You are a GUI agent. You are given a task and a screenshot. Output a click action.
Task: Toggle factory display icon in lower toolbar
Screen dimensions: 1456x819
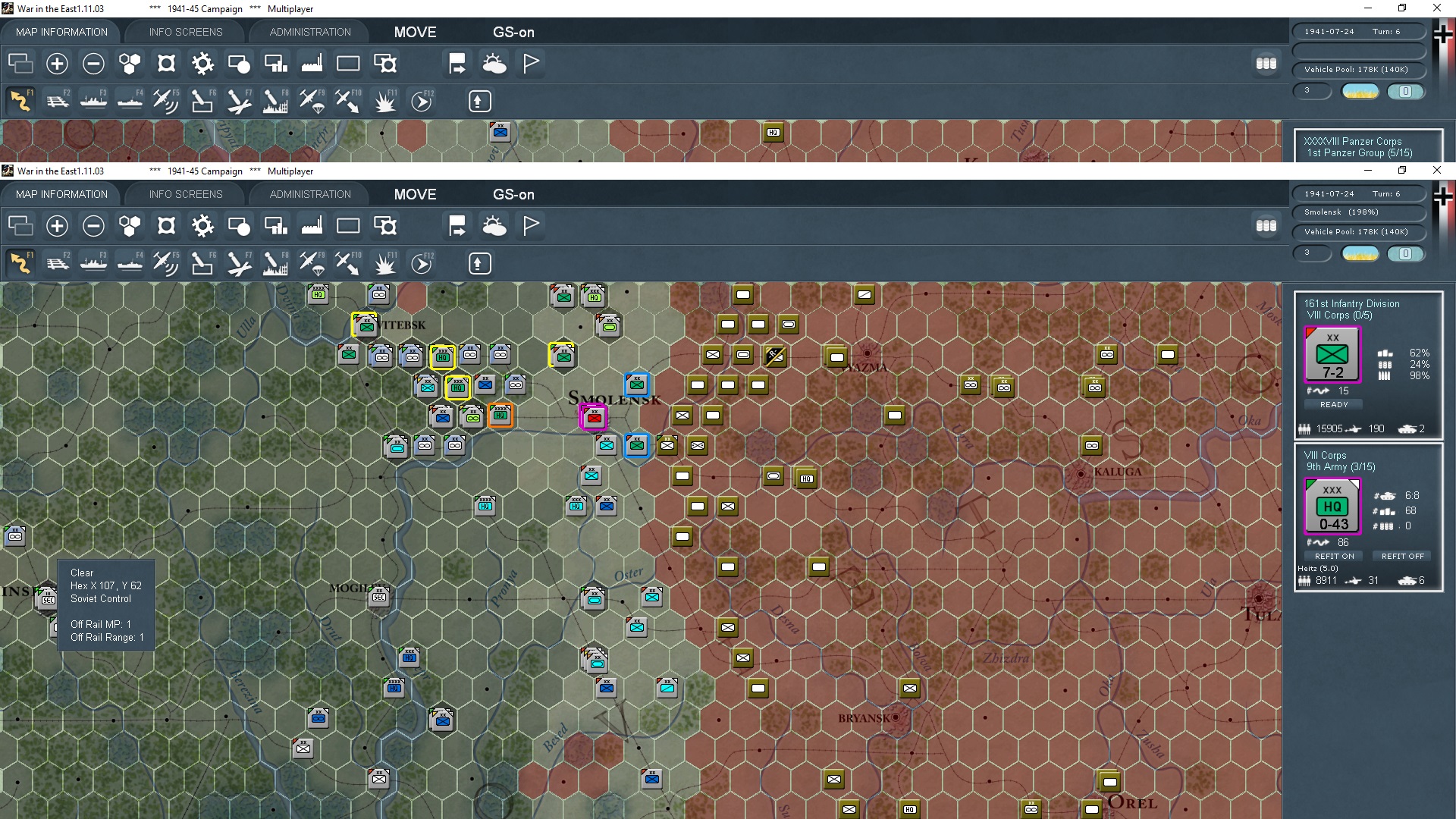pyautogui.click(x=312, y=226)
